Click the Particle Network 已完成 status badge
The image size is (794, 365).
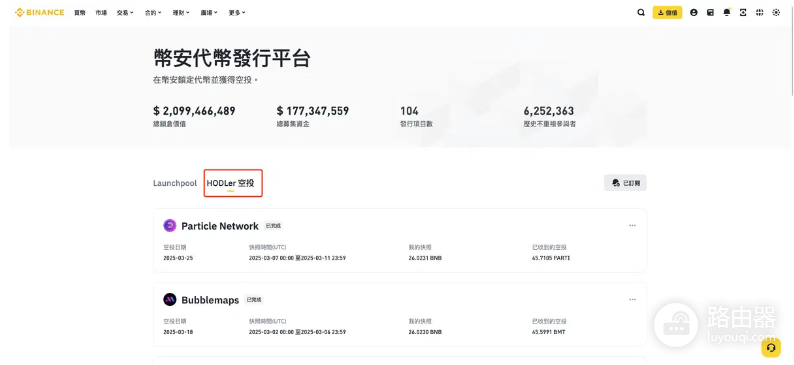273,226
